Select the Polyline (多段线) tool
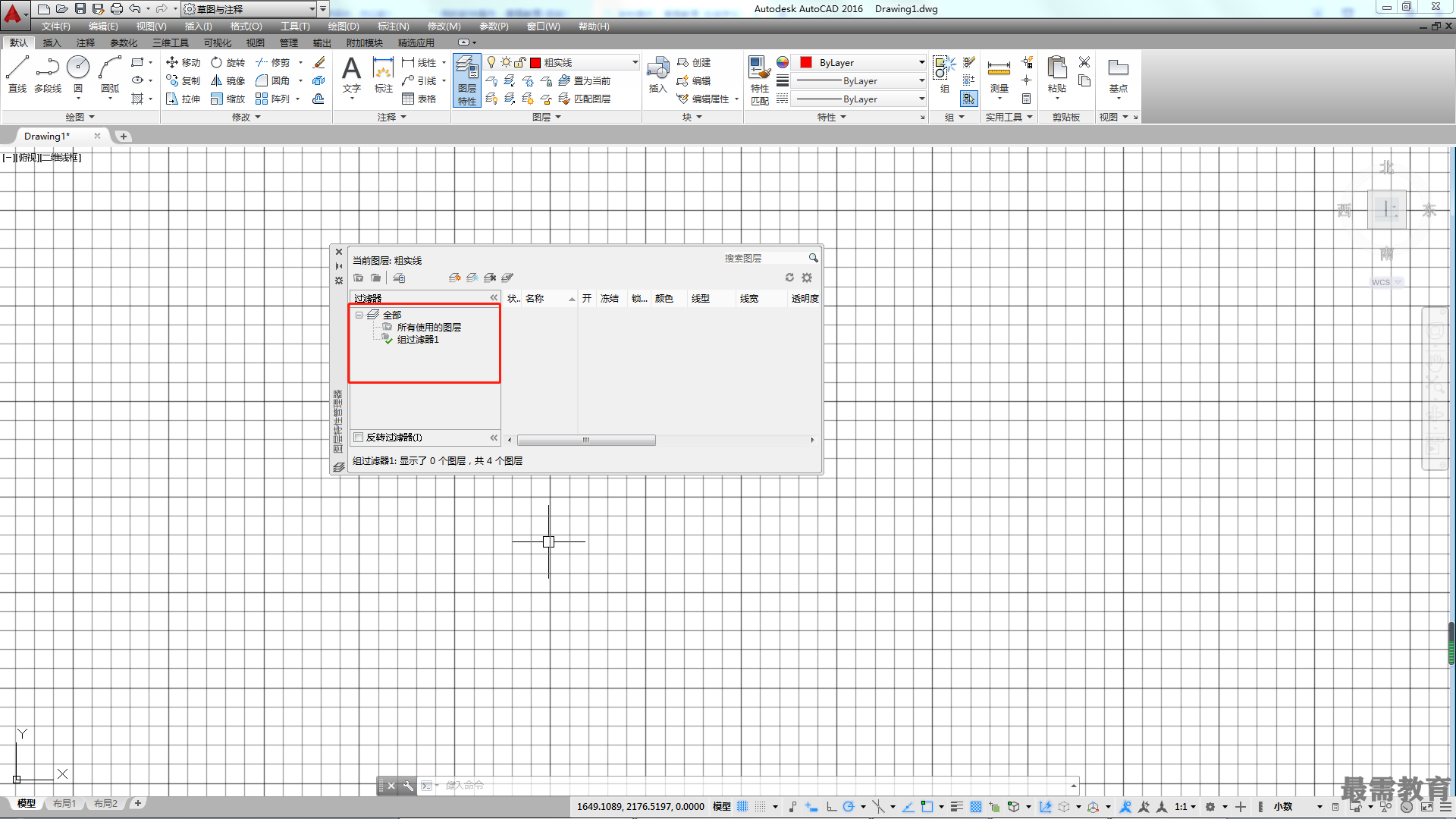 (x=48, y=74)
